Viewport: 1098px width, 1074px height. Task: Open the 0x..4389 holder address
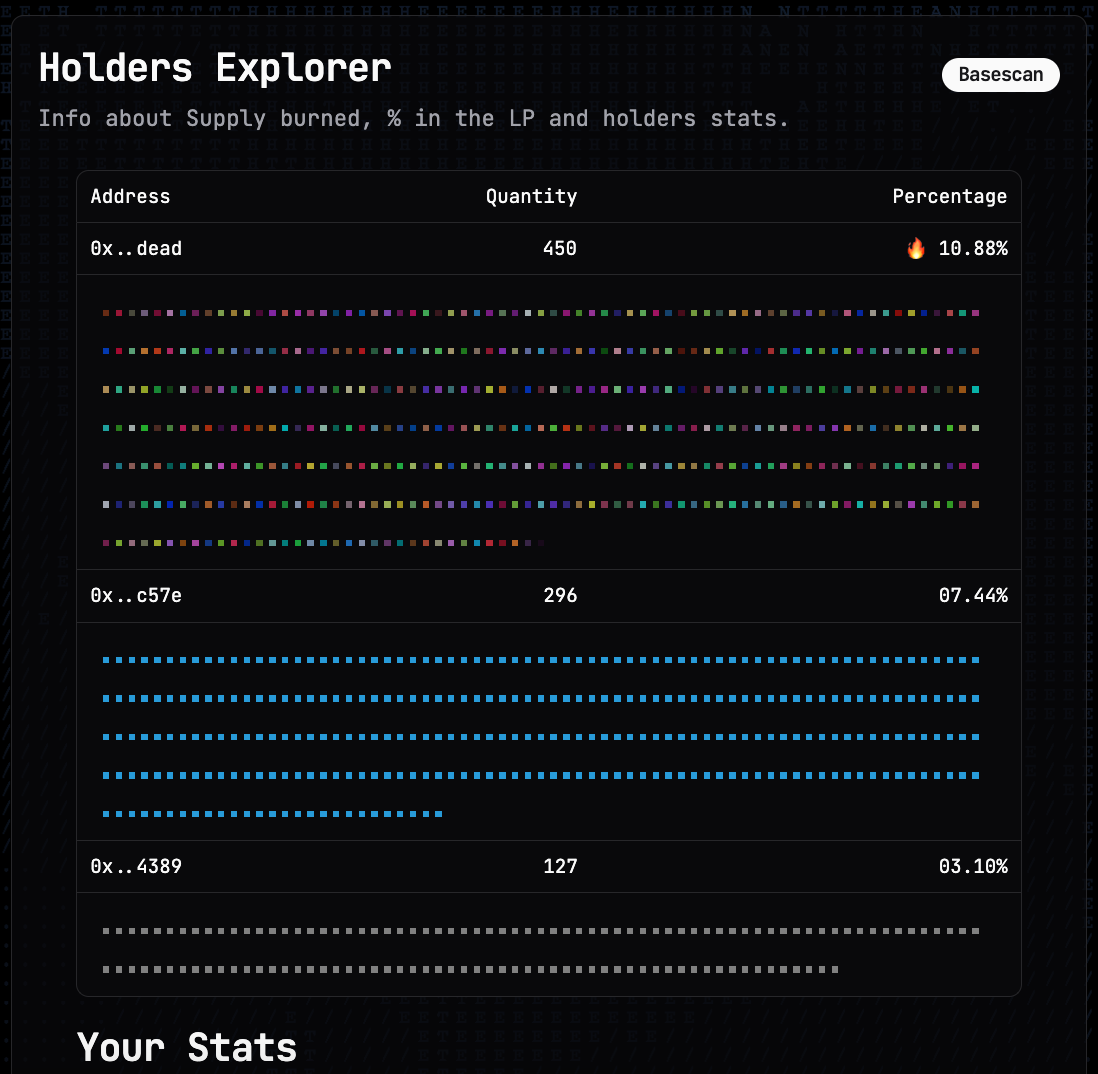pos(136,866)
